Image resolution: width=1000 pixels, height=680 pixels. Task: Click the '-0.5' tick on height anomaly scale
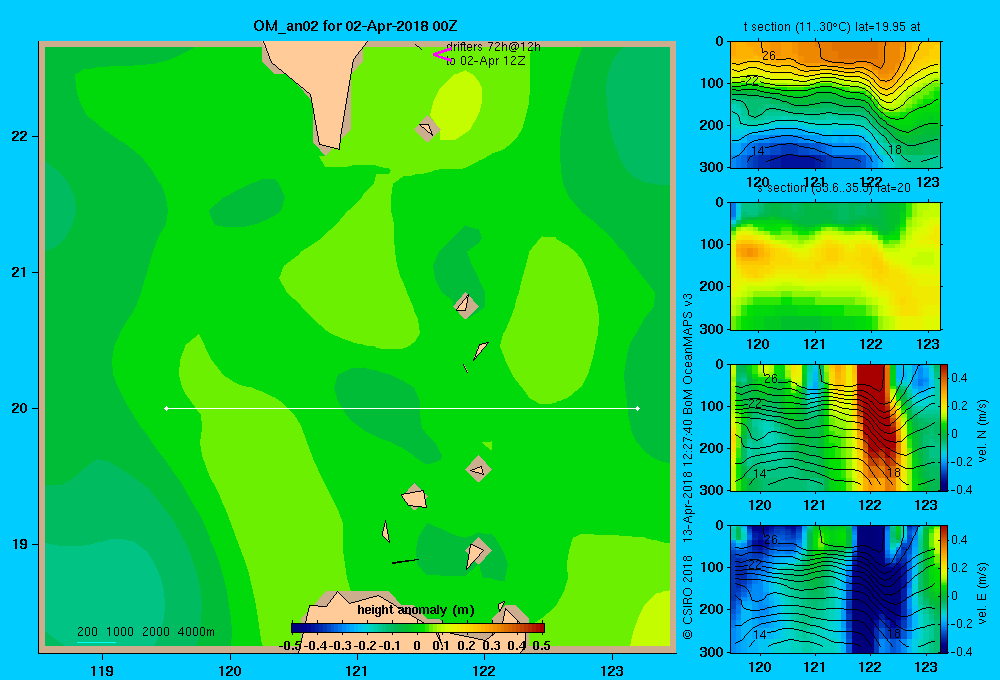coord(290,646)
